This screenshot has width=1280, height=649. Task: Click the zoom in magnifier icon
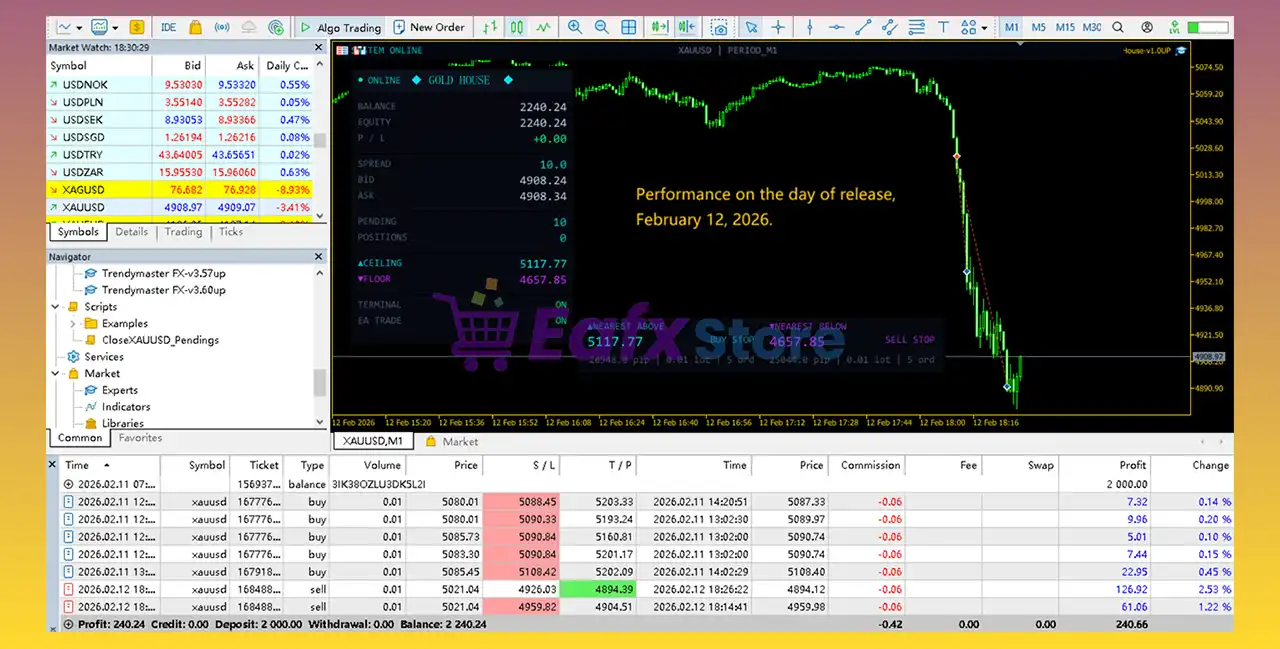pos(574,27)
